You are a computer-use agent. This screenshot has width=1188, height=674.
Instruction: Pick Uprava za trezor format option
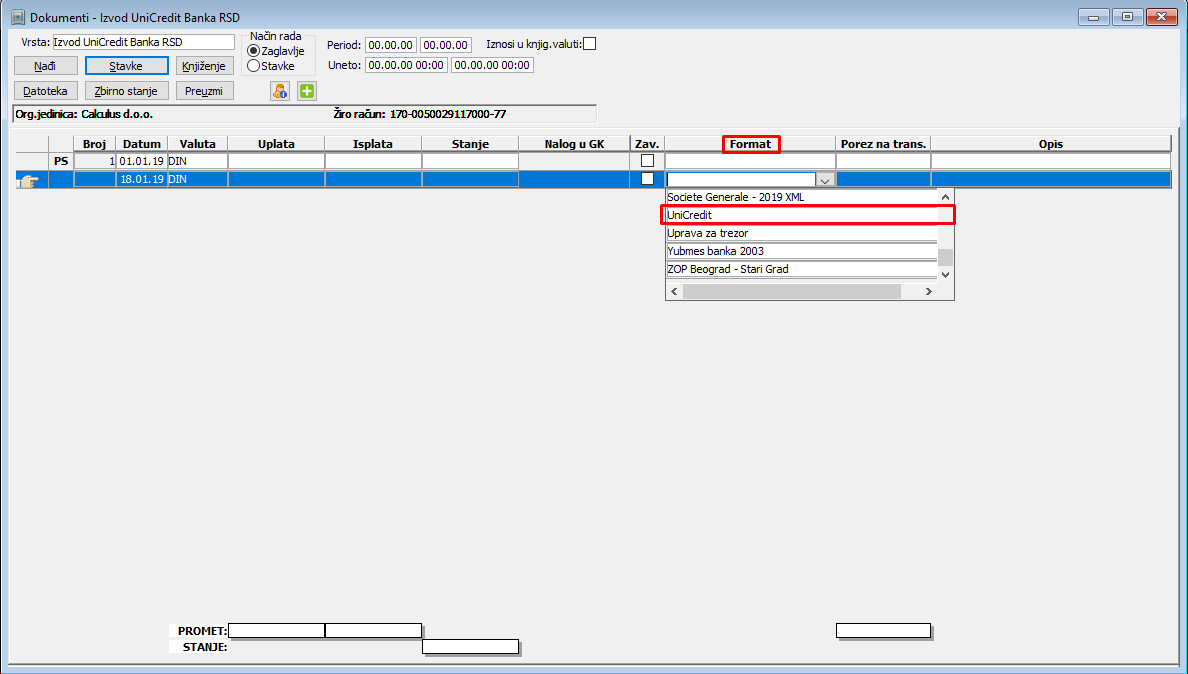(802, 233)
